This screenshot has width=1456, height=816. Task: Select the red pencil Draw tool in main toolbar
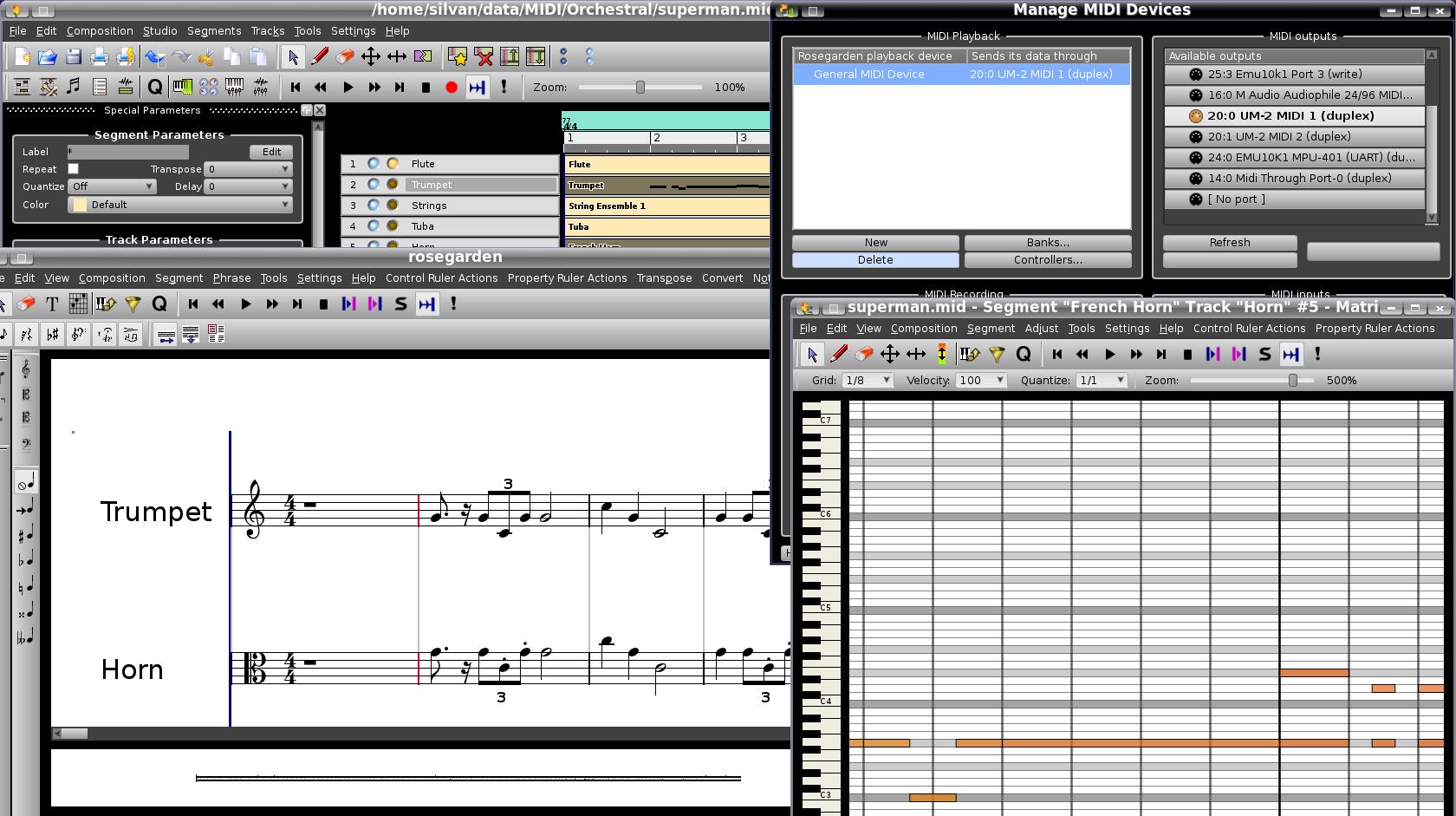pos(319,57)
